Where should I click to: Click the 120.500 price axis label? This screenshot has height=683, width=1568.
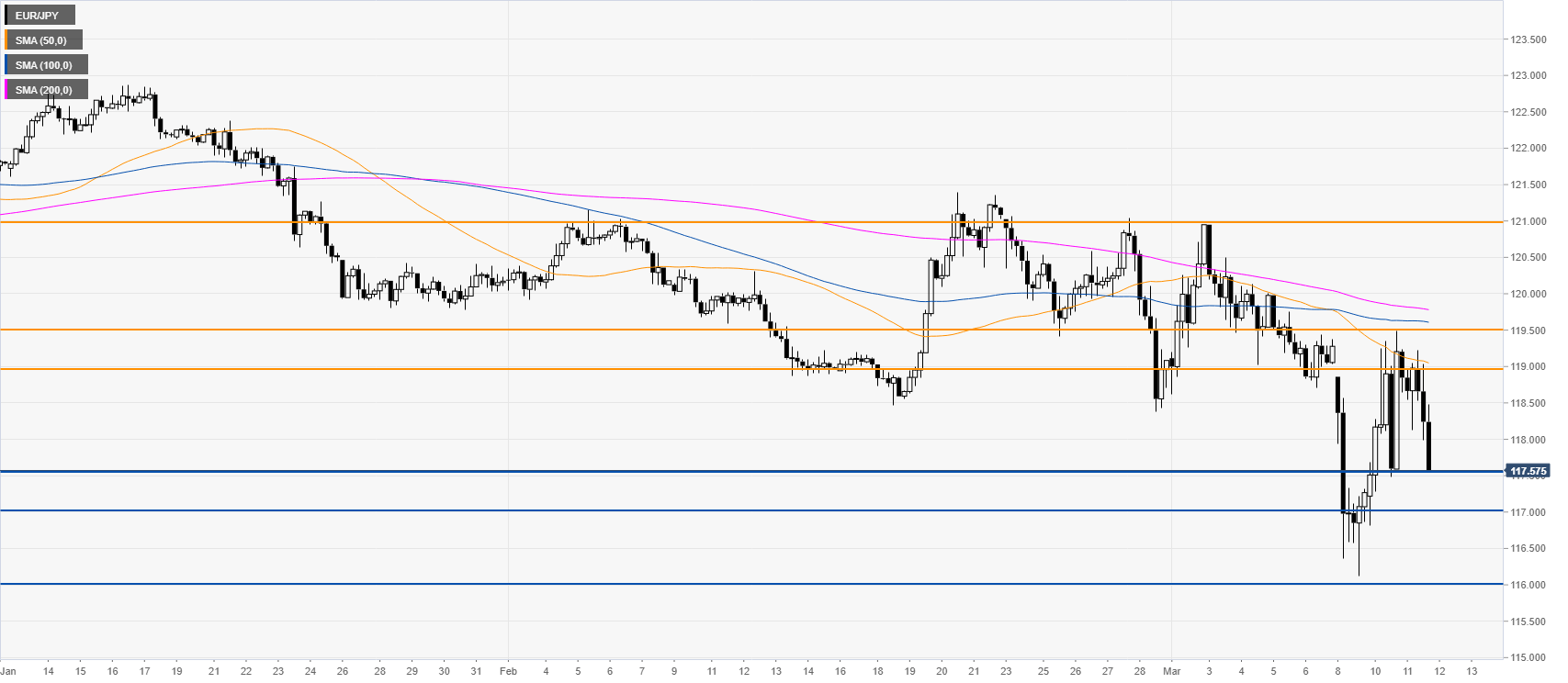point(1529,258)
